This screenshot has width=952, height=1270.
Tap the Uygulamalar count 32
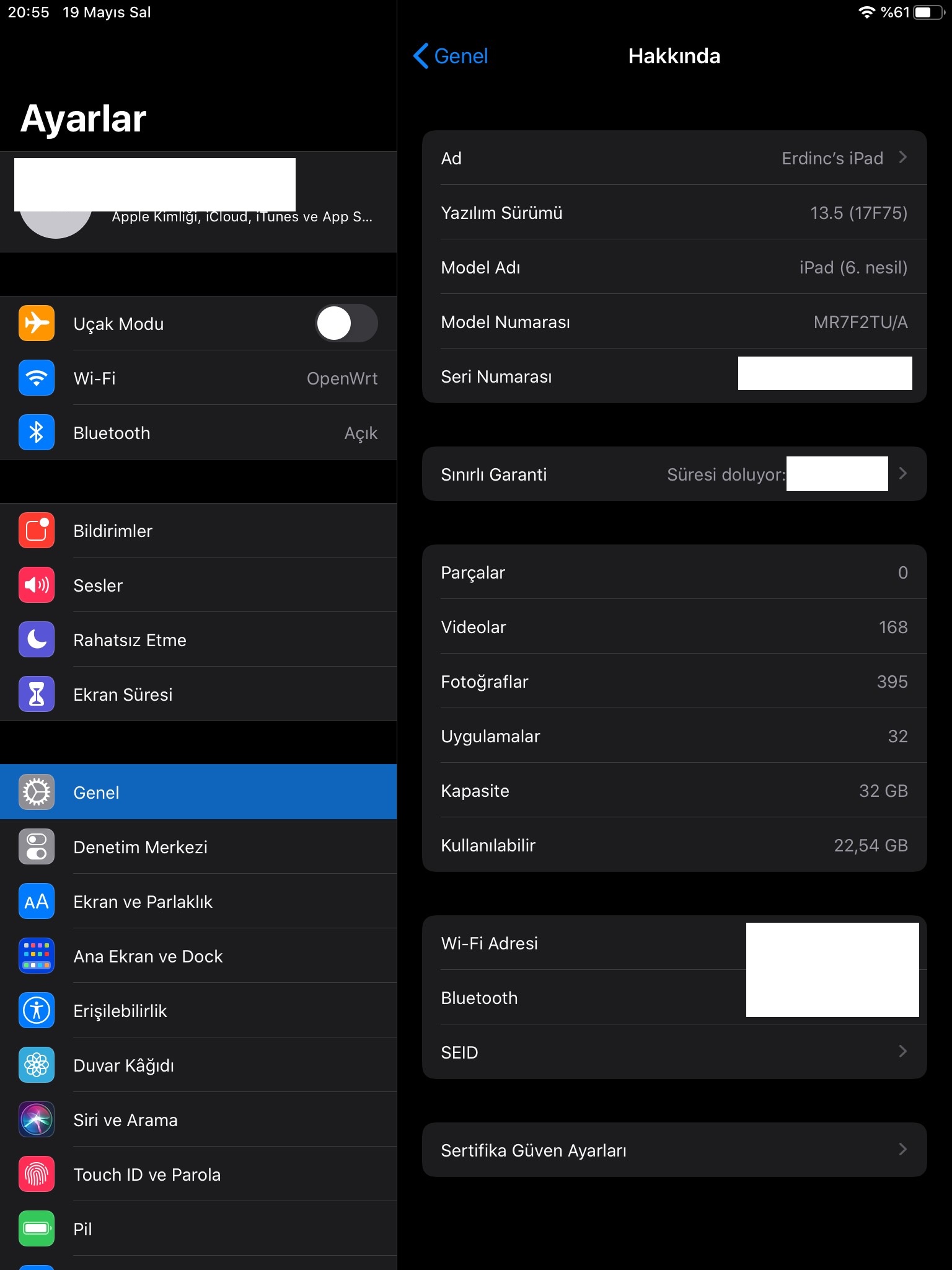coord(897,736)
